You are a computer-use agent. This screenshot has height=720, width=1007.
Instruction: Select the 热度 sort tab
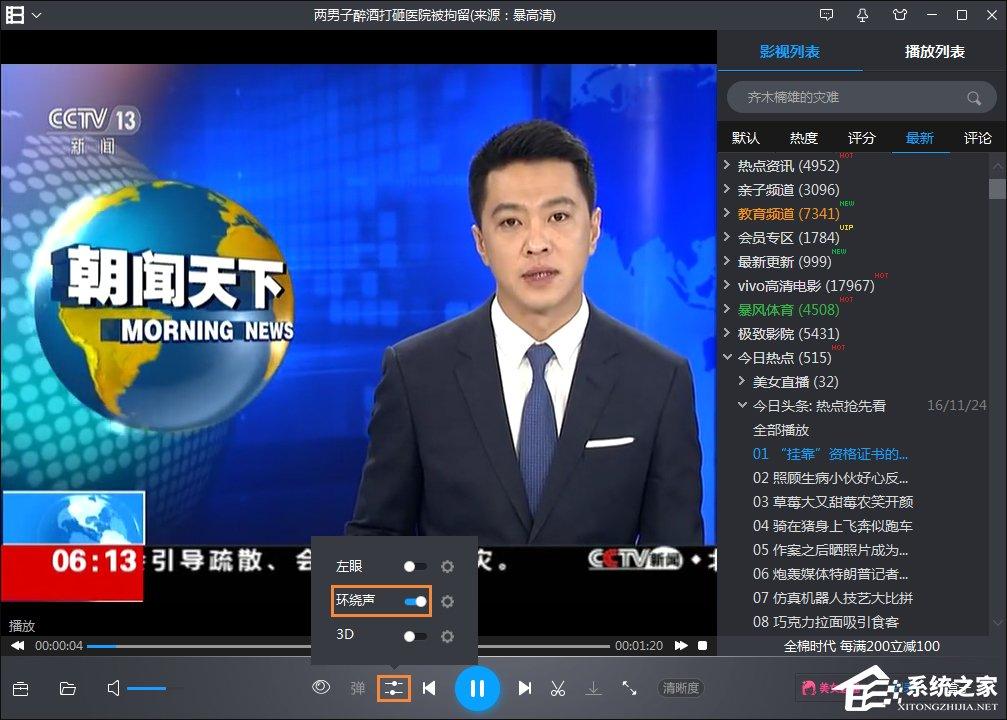tap(803, 138)
